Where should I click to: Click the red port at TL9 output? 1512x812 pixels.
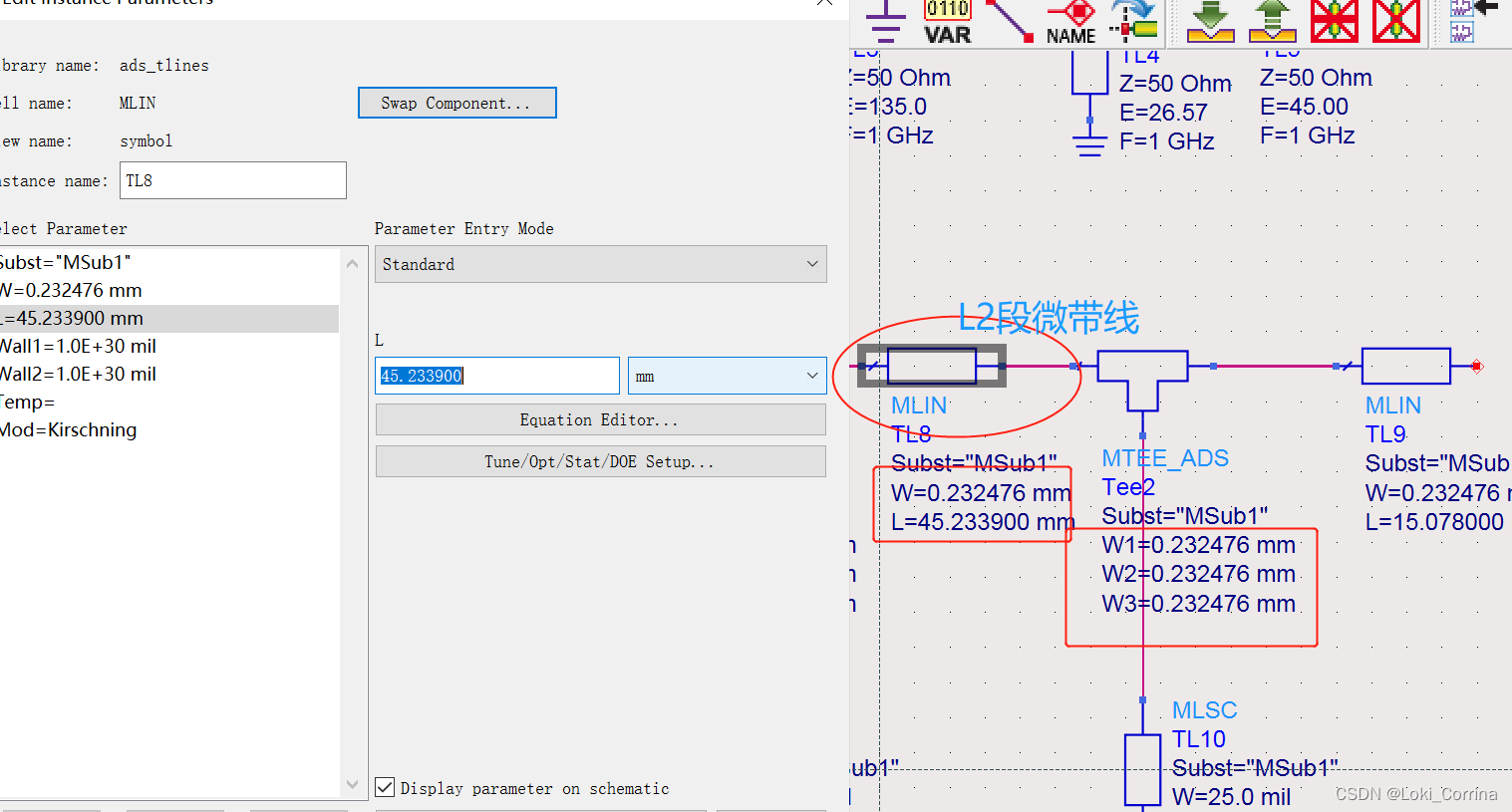(1477, 367)
